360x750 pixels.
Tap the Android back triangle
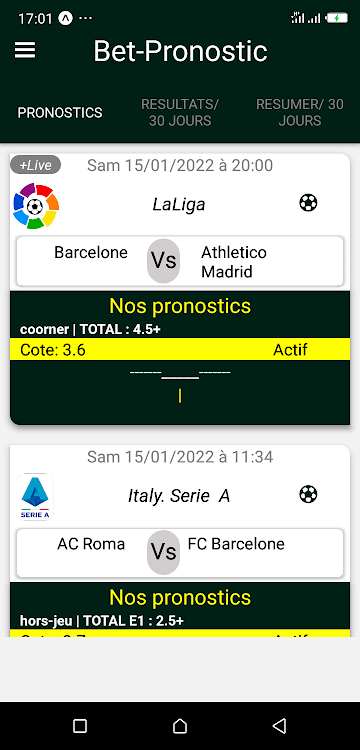(279, 726)
